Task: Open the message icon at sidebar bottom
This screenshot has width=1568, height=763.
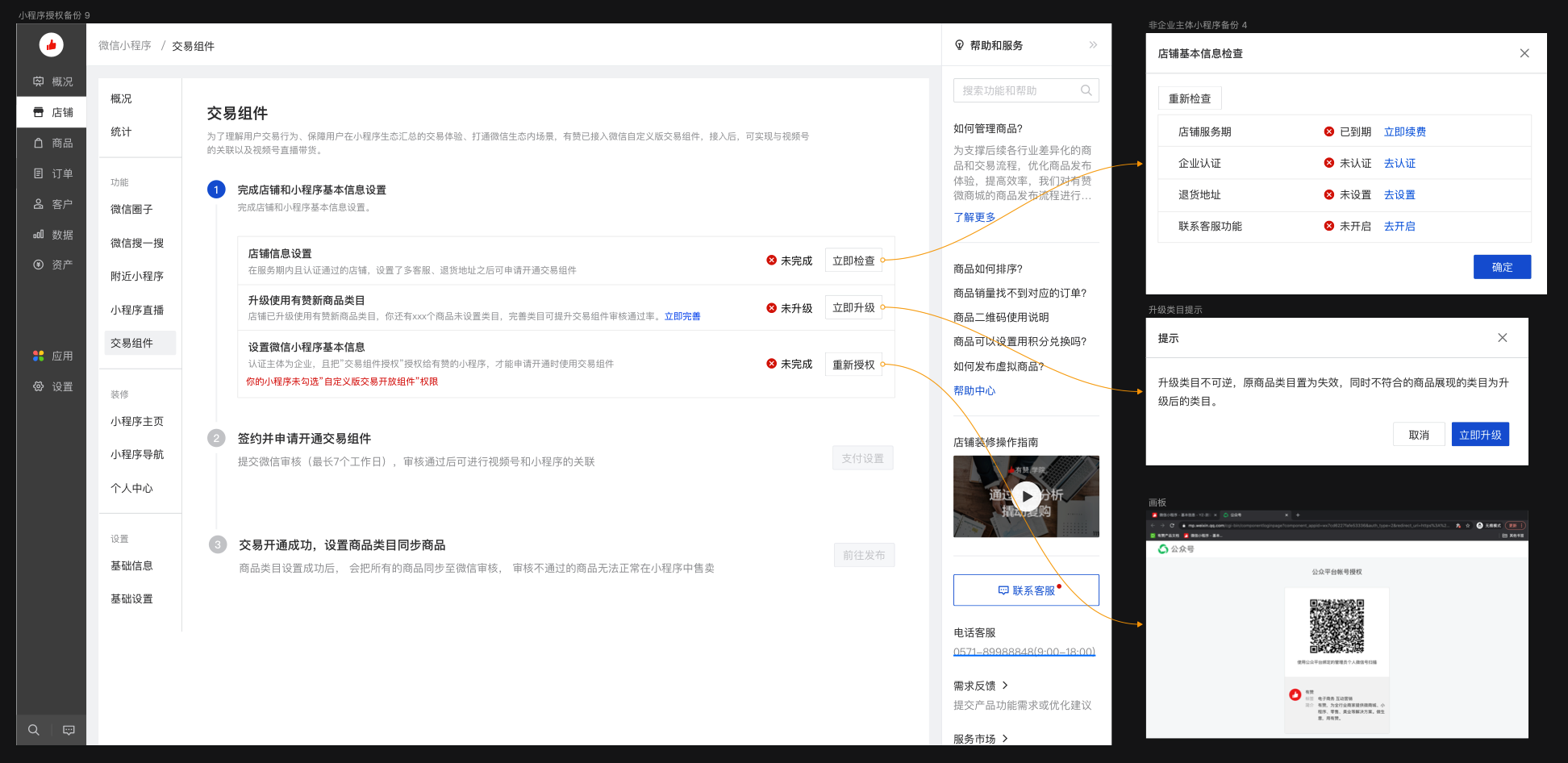Action: pos(69,730)
